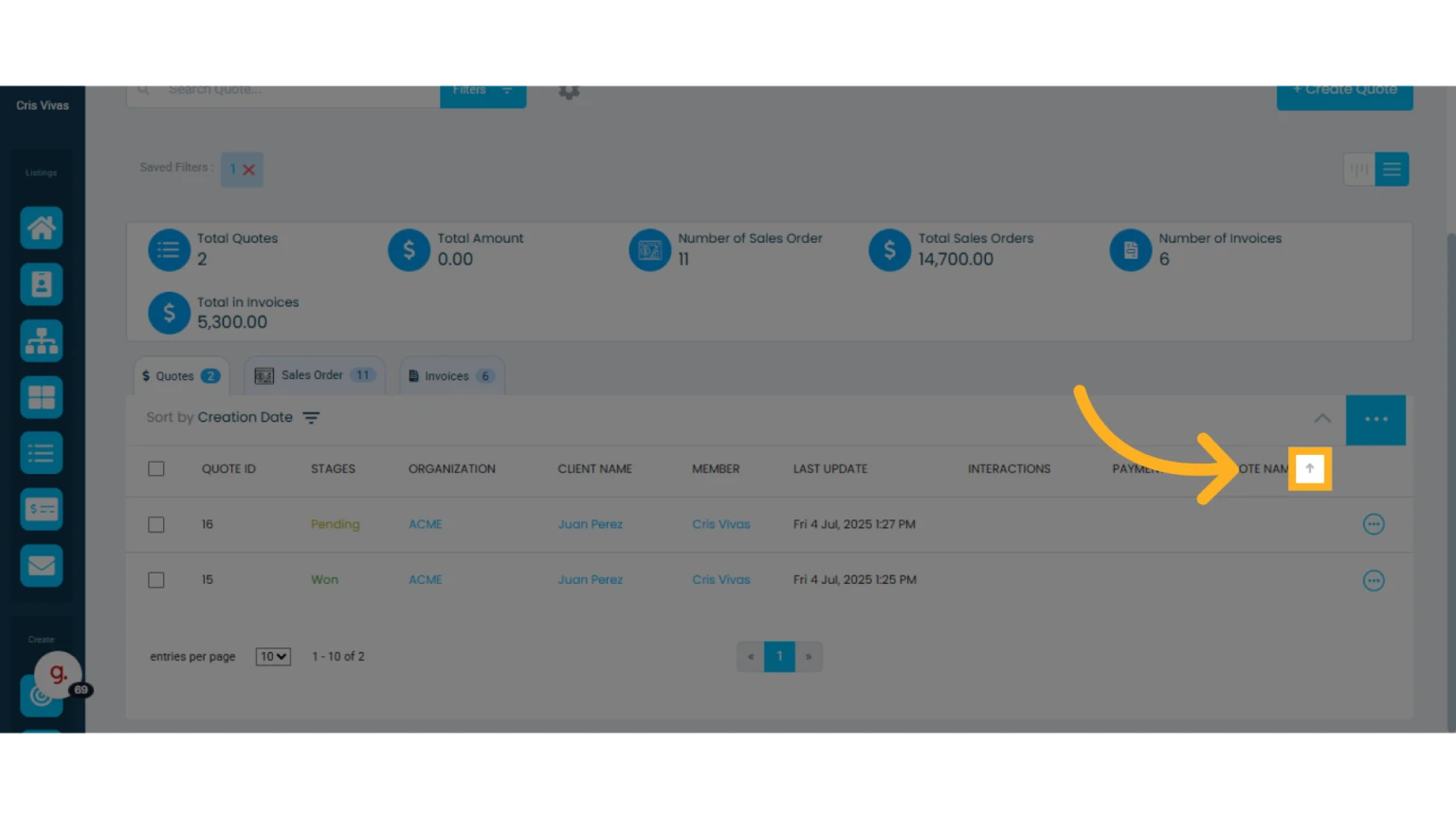
Task: Click date Fri 4 Jul, 2025 1:27 PM
Action: point(854,524)
